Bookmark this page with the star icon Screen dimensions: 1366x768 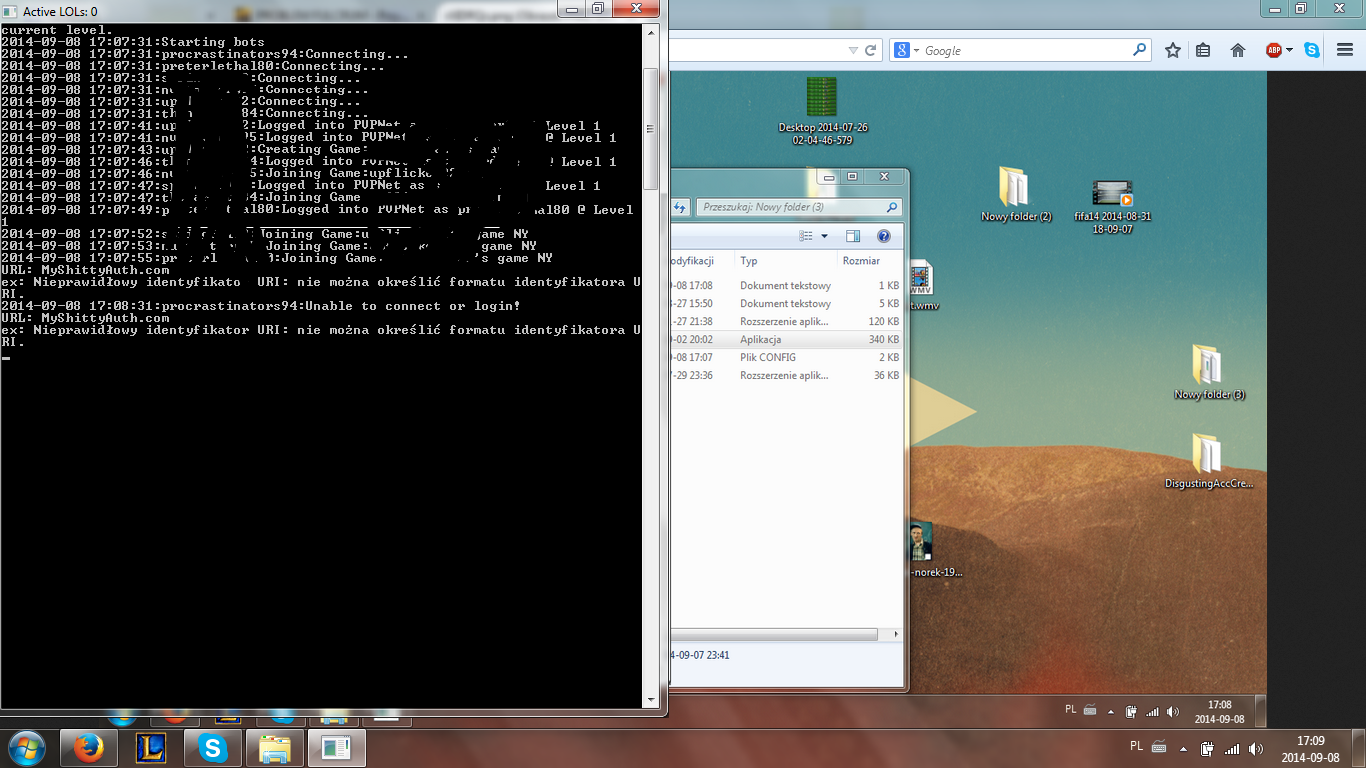coord(1173,50)
